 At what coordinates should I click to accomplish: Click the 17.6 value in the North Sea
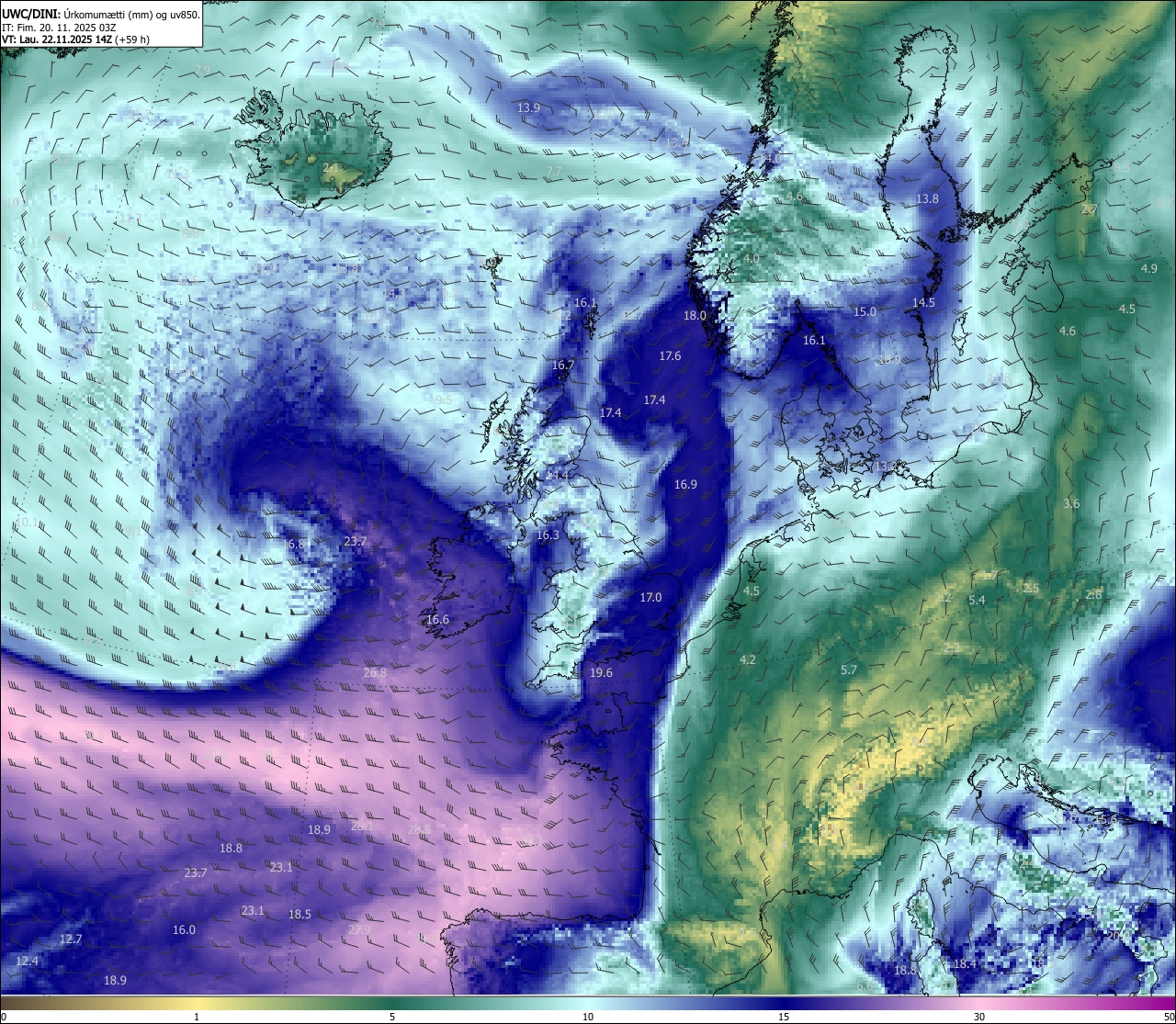pos(670,355)
